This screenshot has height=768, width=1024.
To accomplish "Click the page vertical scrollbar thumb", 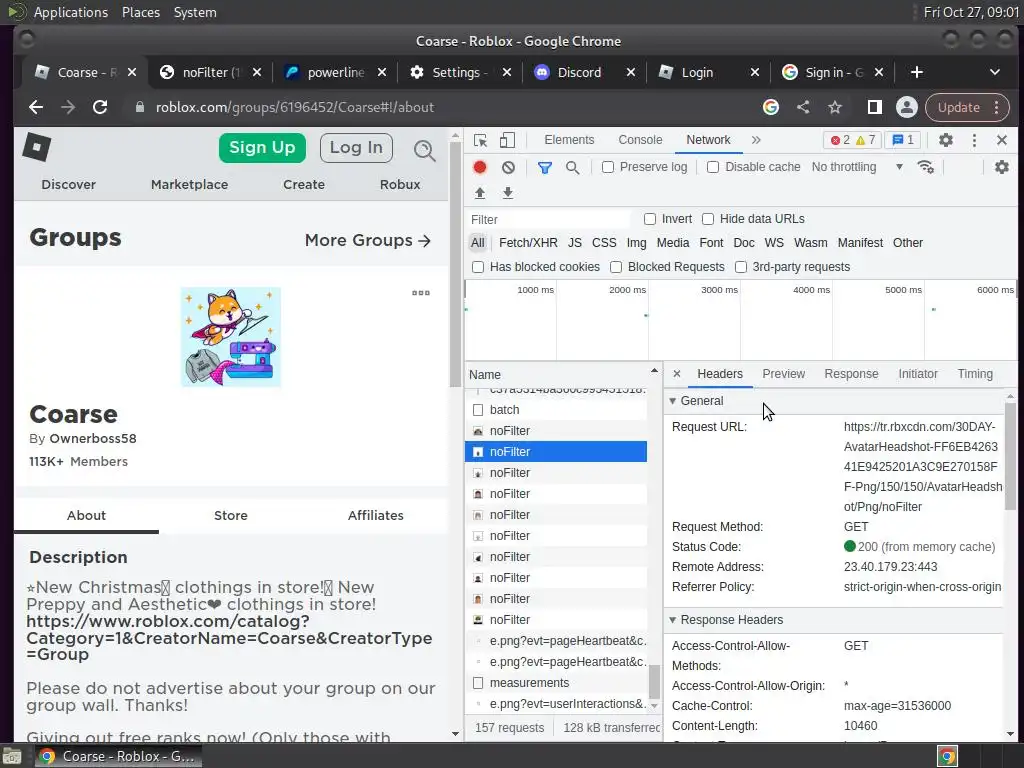I will pos(455,264).
